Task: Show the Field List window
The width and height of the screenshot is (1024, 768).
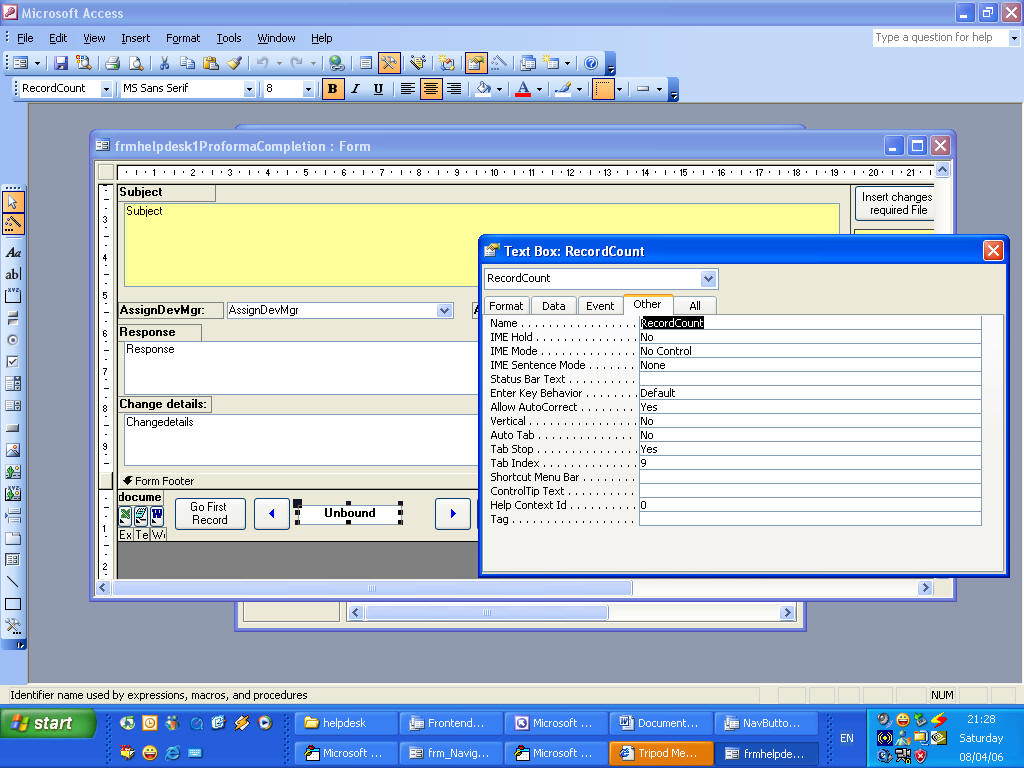Action: (x=366, y=63)
